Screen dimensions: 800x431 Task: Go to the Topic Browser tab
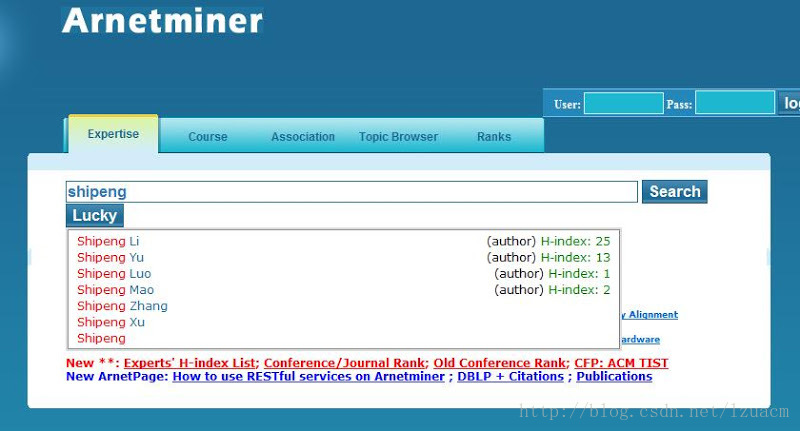tap(398, 137)
